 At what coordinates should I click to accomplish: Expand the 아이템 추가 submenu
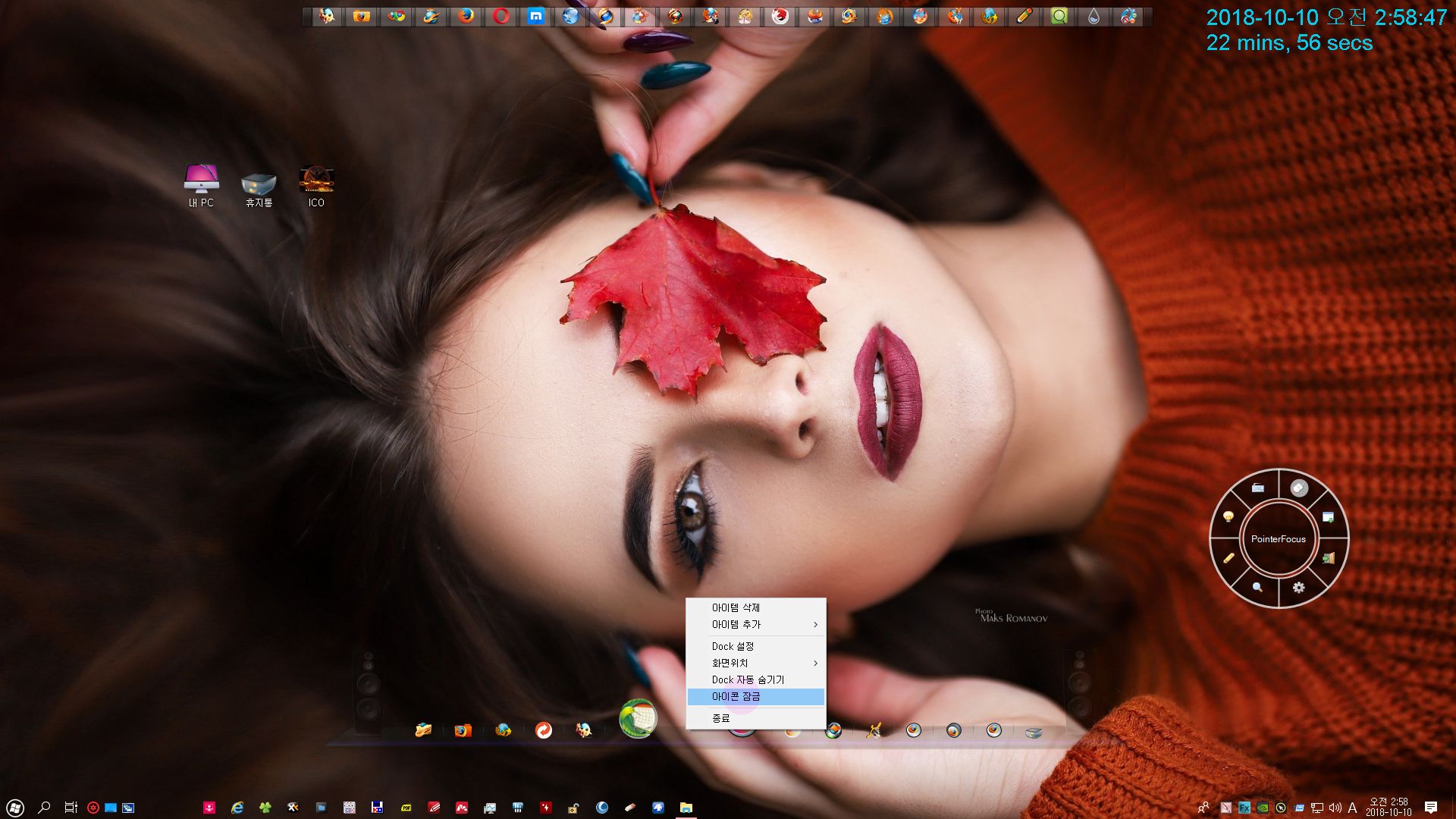(756, 624)
